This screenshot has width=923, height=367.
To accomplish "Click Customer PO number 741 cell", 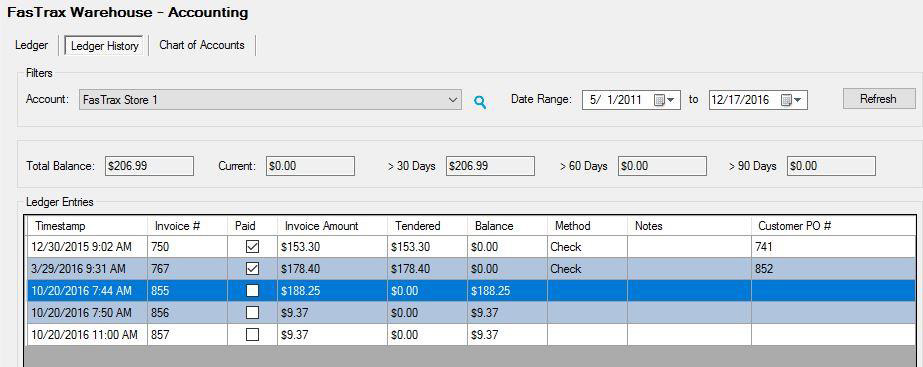I will (x=834, y=247).
